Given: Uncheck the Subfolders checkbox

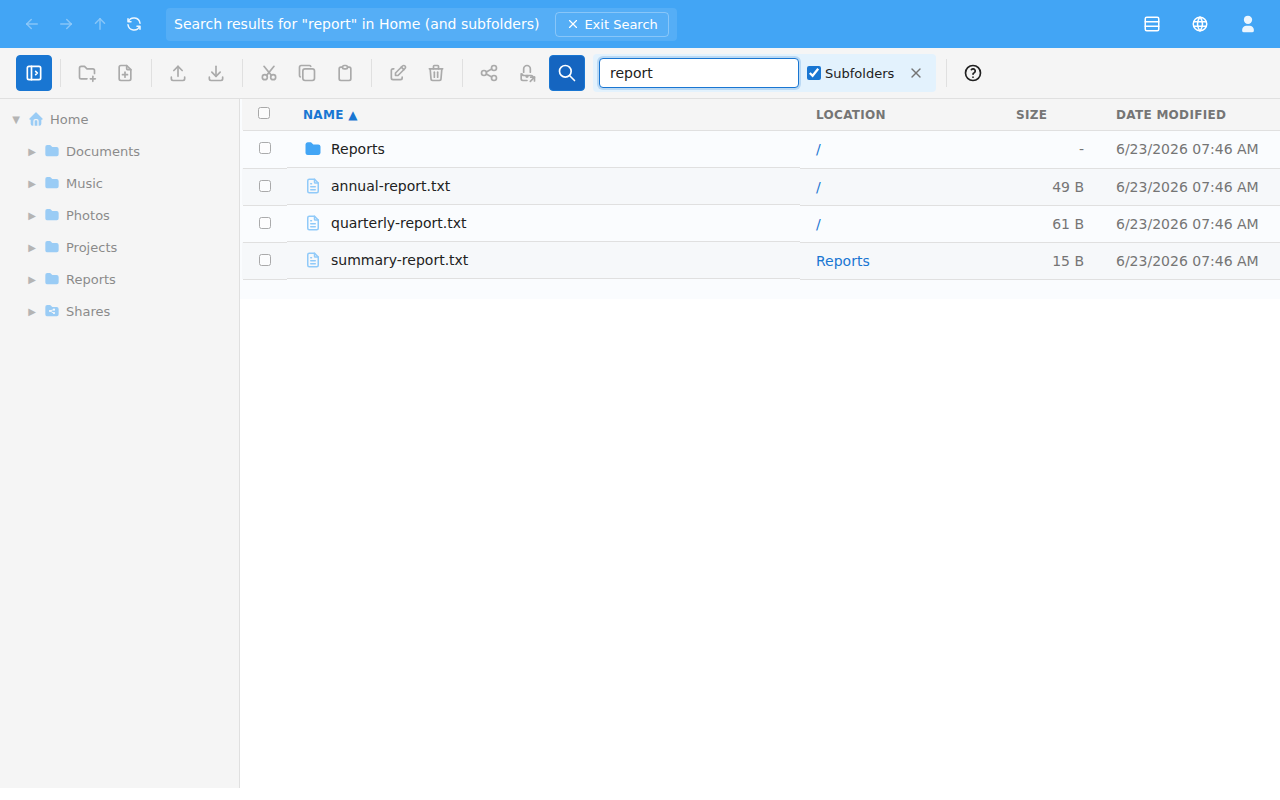Looking at the screenshot, I should (814, 73).
